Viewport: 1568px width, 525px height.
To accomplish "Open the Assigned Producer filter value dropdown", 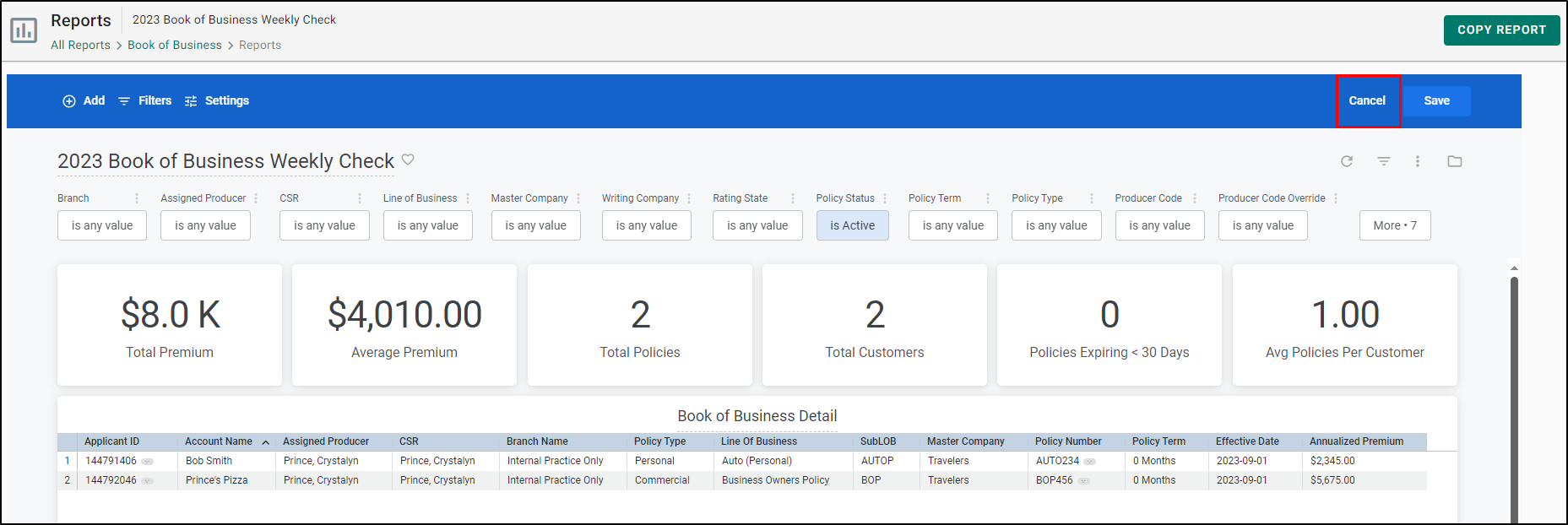I will [205, 225].
